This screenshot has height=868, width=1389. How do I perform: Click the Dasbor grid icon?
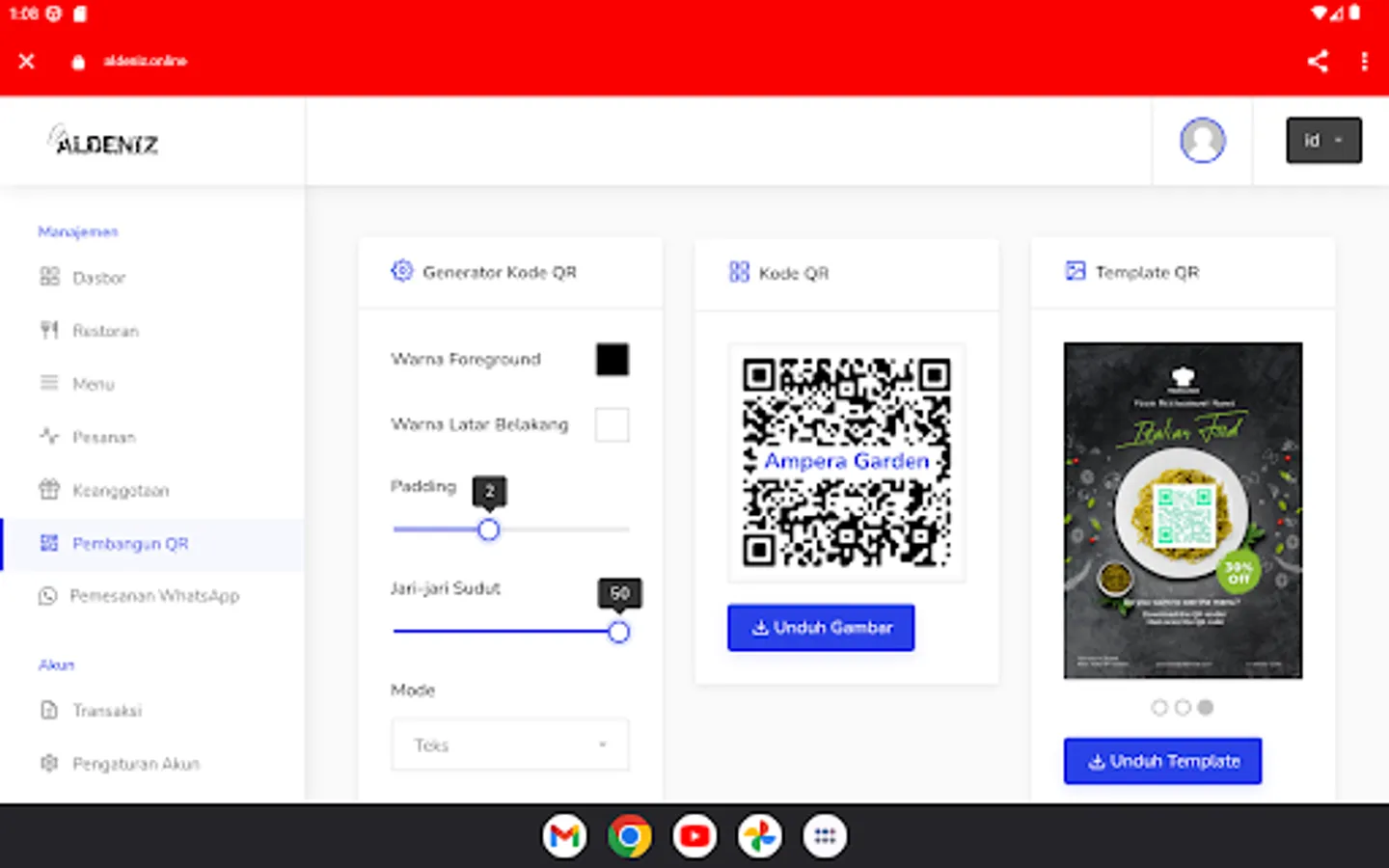(x=49, y=278)
